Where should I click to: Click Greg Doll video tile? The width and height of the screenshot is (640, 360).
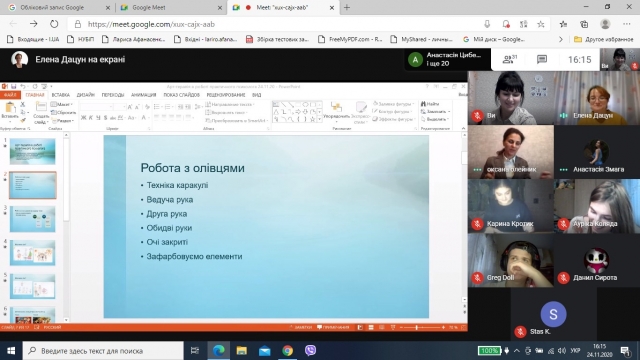[x=511, y=260]
